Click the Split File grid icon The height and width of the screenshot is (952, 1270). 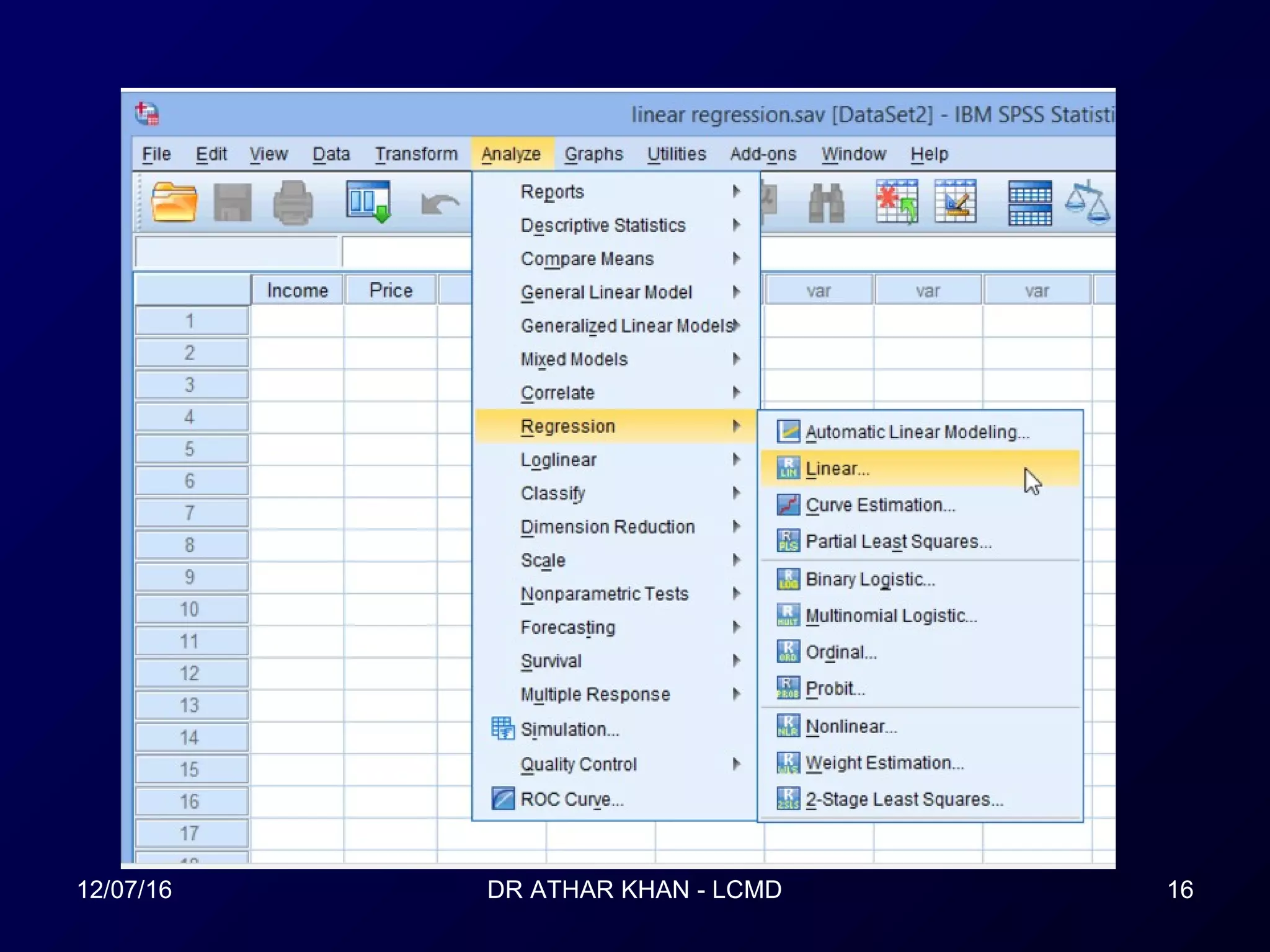pos(1029,202)
